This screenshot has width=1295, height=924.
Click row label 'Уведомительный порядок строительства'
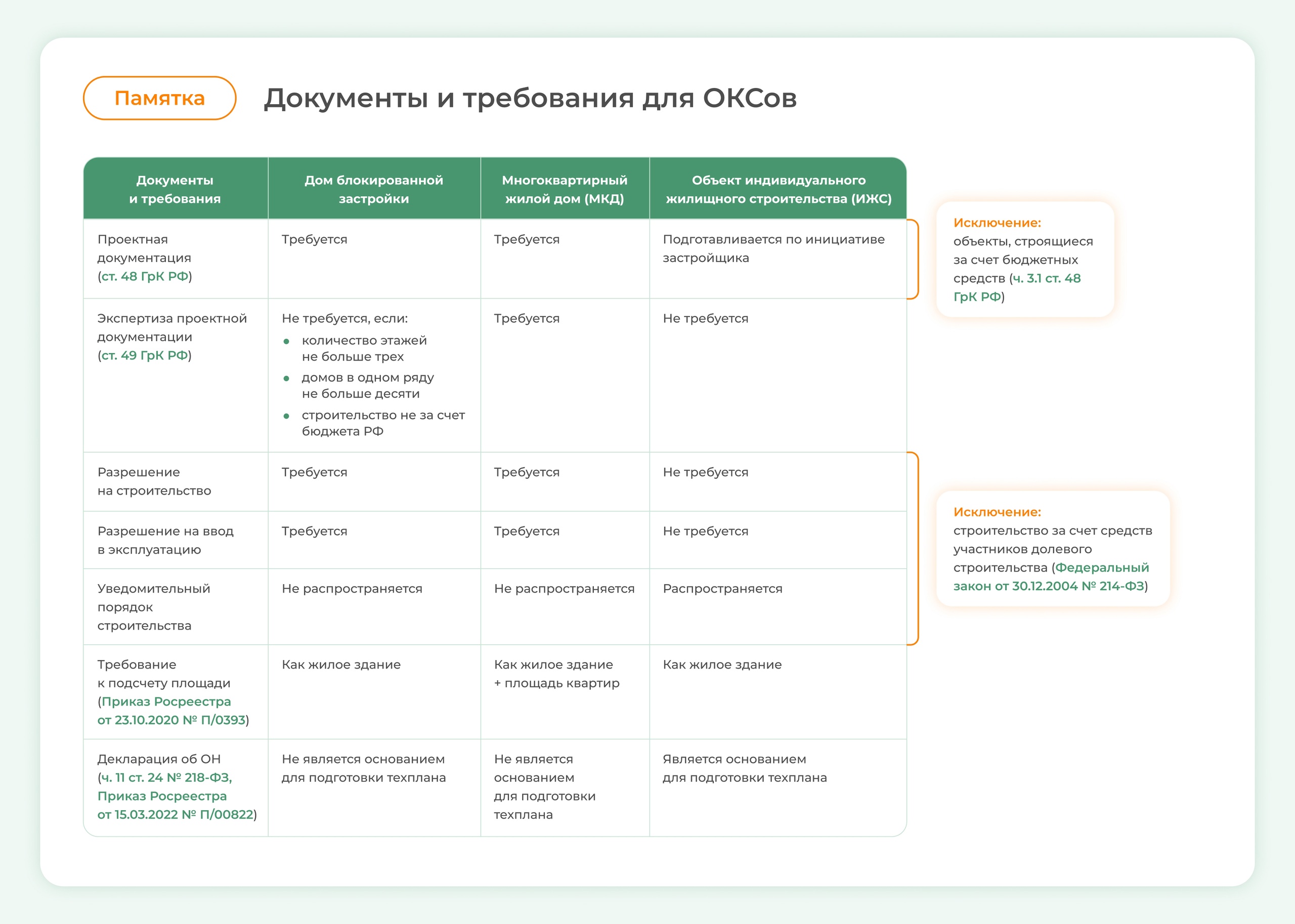[154, 607]
